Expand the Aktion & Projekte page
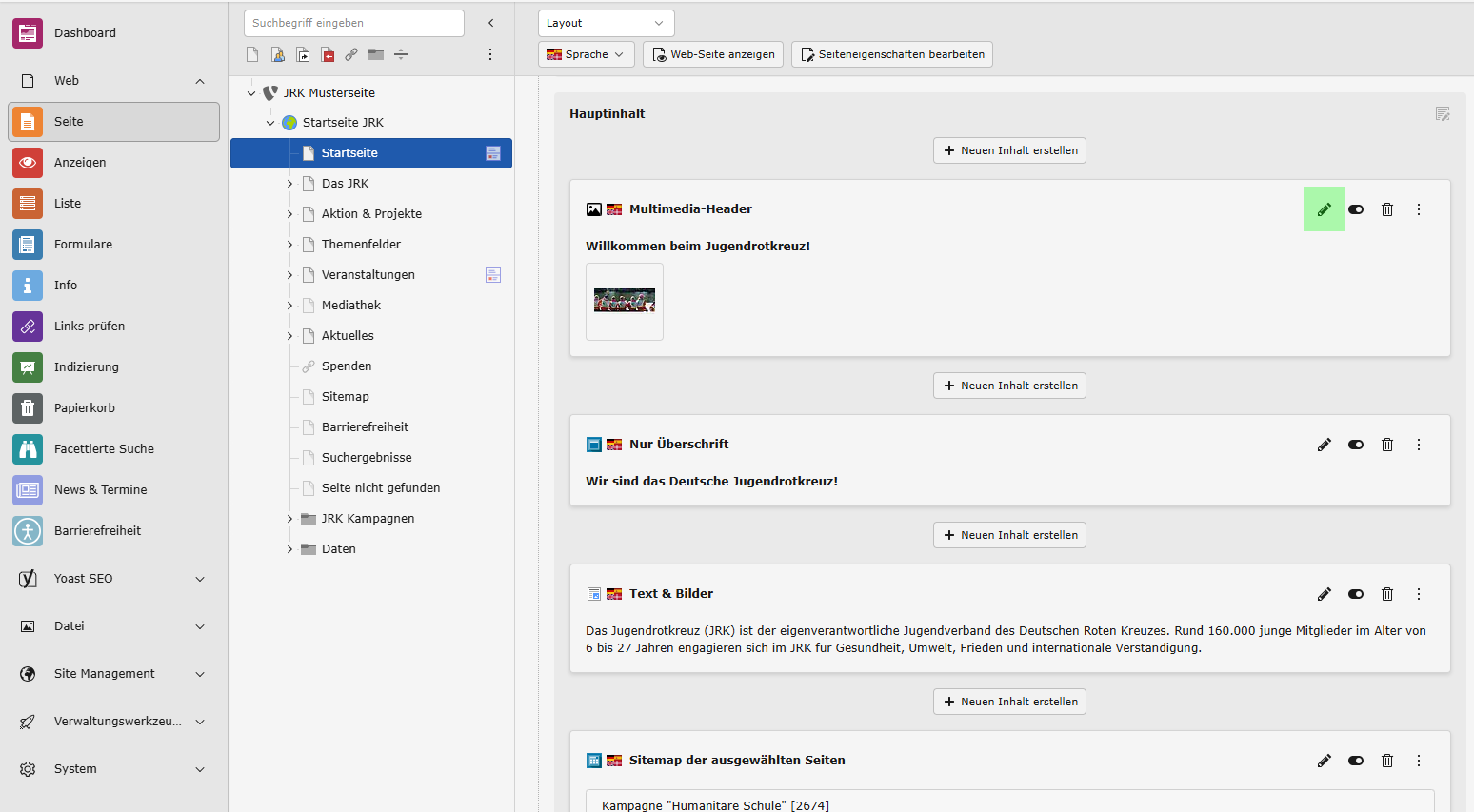This screenshot has height=812, width=1474. [289, 214]
